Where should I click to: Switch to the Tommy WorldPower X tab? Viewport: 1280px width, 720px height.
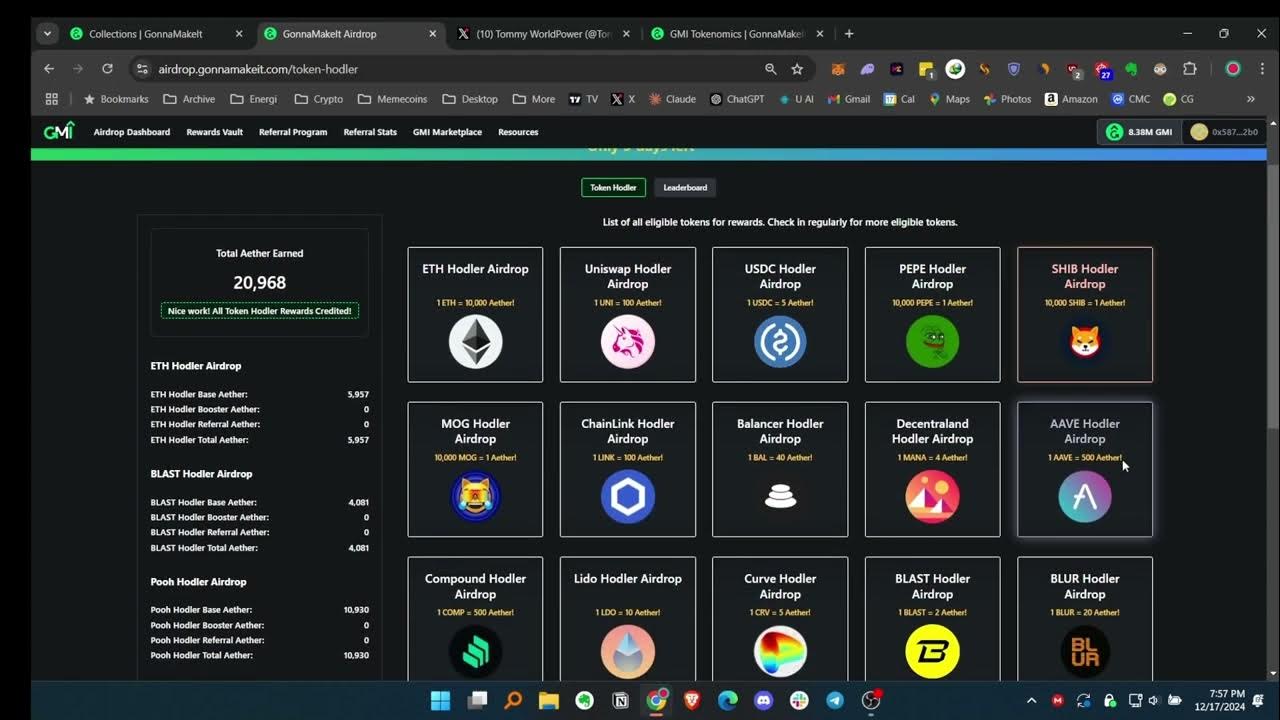coord(545,33)
